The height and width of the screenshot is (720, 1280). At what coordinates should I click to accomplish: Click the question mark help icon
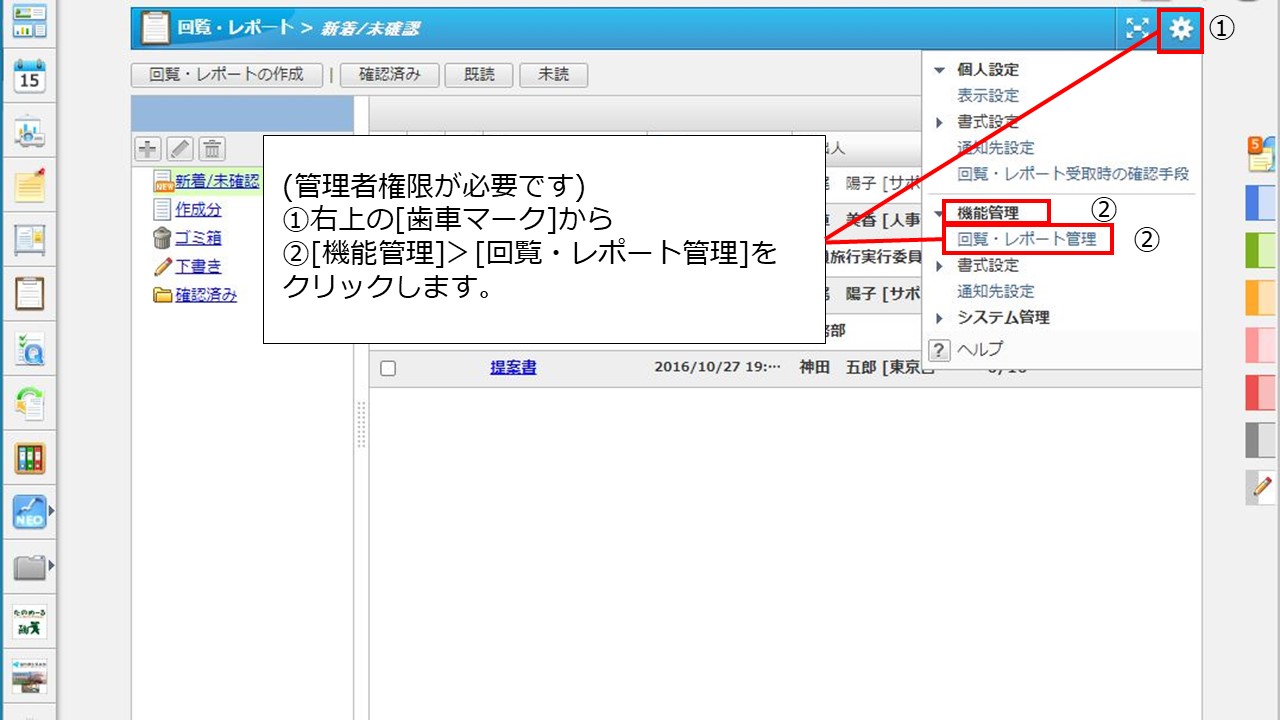(x=938, y=350)
